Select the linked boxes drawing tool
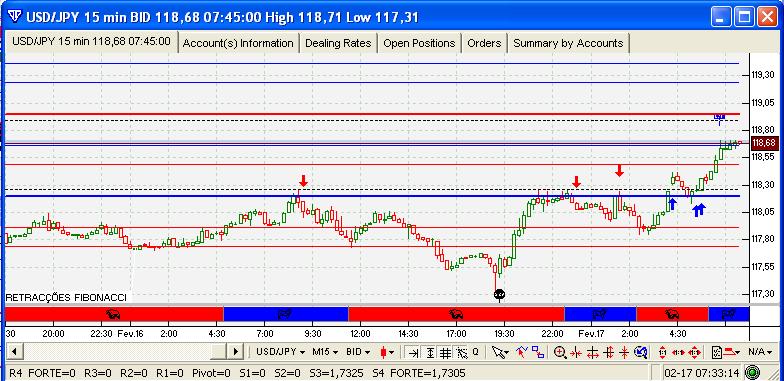 pyautogui.click(x=538, y=352)
